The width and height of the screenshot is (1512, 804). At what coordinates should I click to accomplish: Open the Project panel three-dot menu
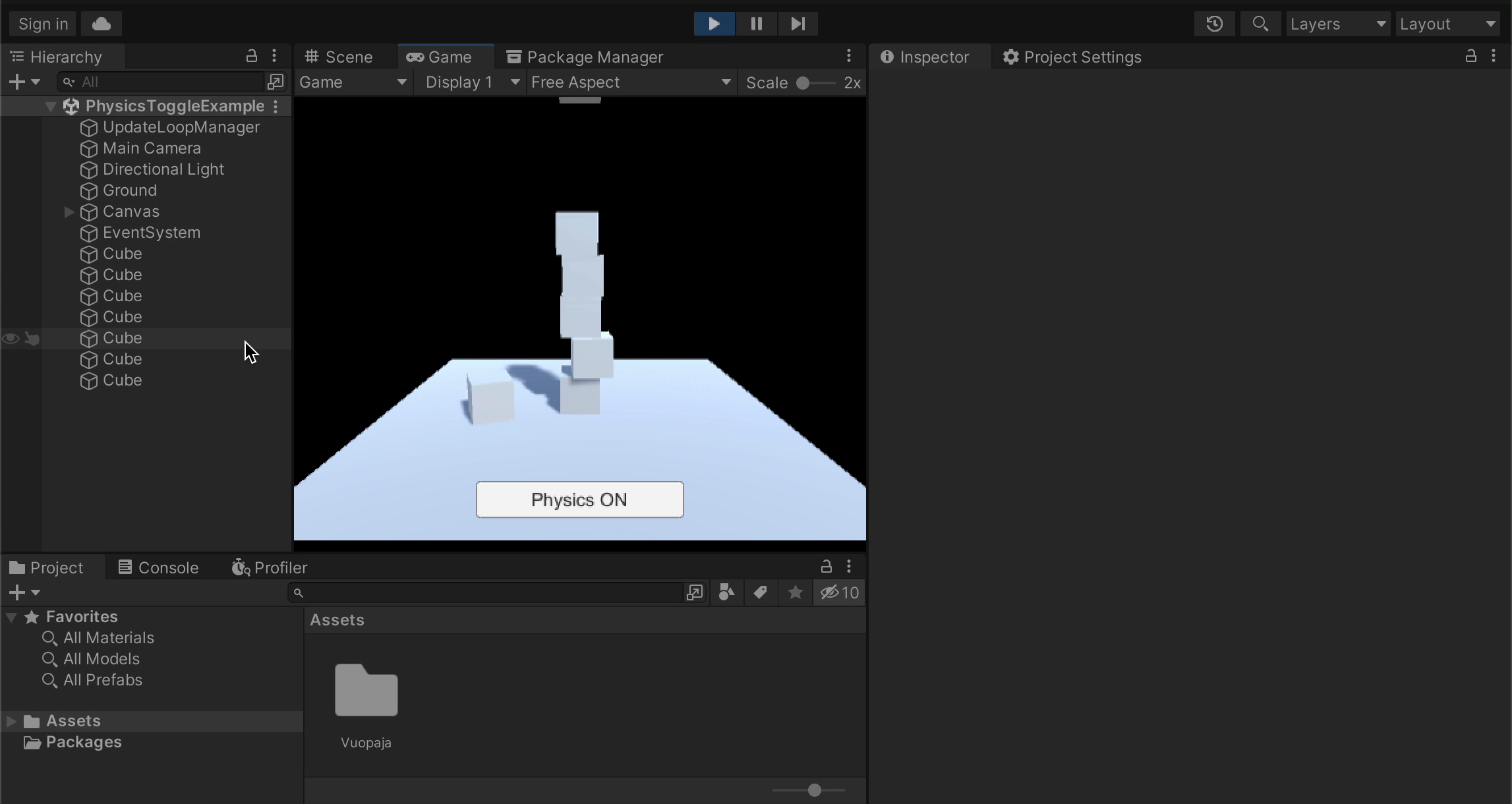849,566
